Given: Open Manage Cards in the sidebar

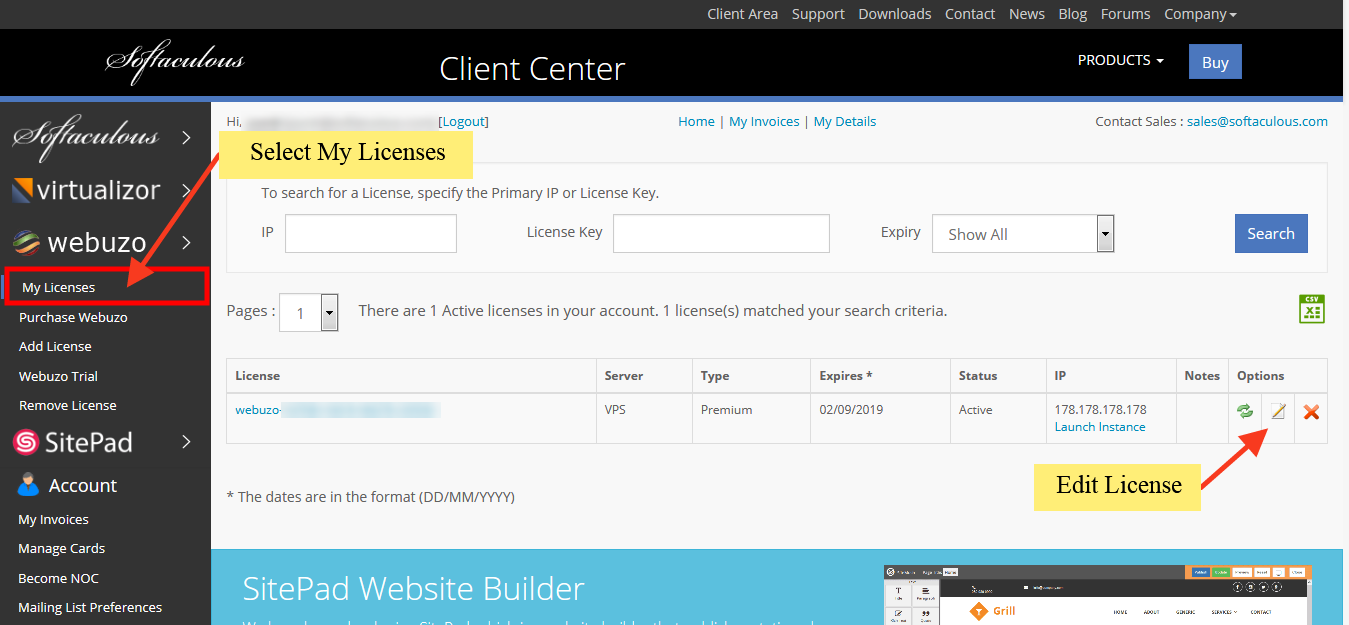Looking at the screenshot, I should coord(61,548).
